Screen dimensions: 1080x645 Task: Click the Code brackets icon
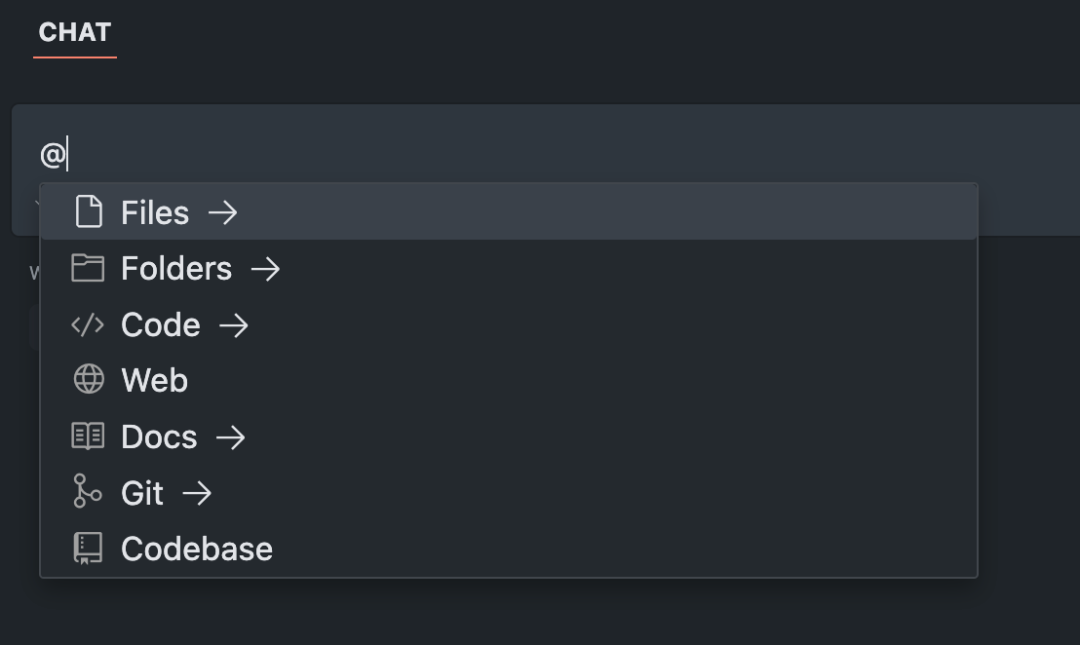(x=88, y=325)
